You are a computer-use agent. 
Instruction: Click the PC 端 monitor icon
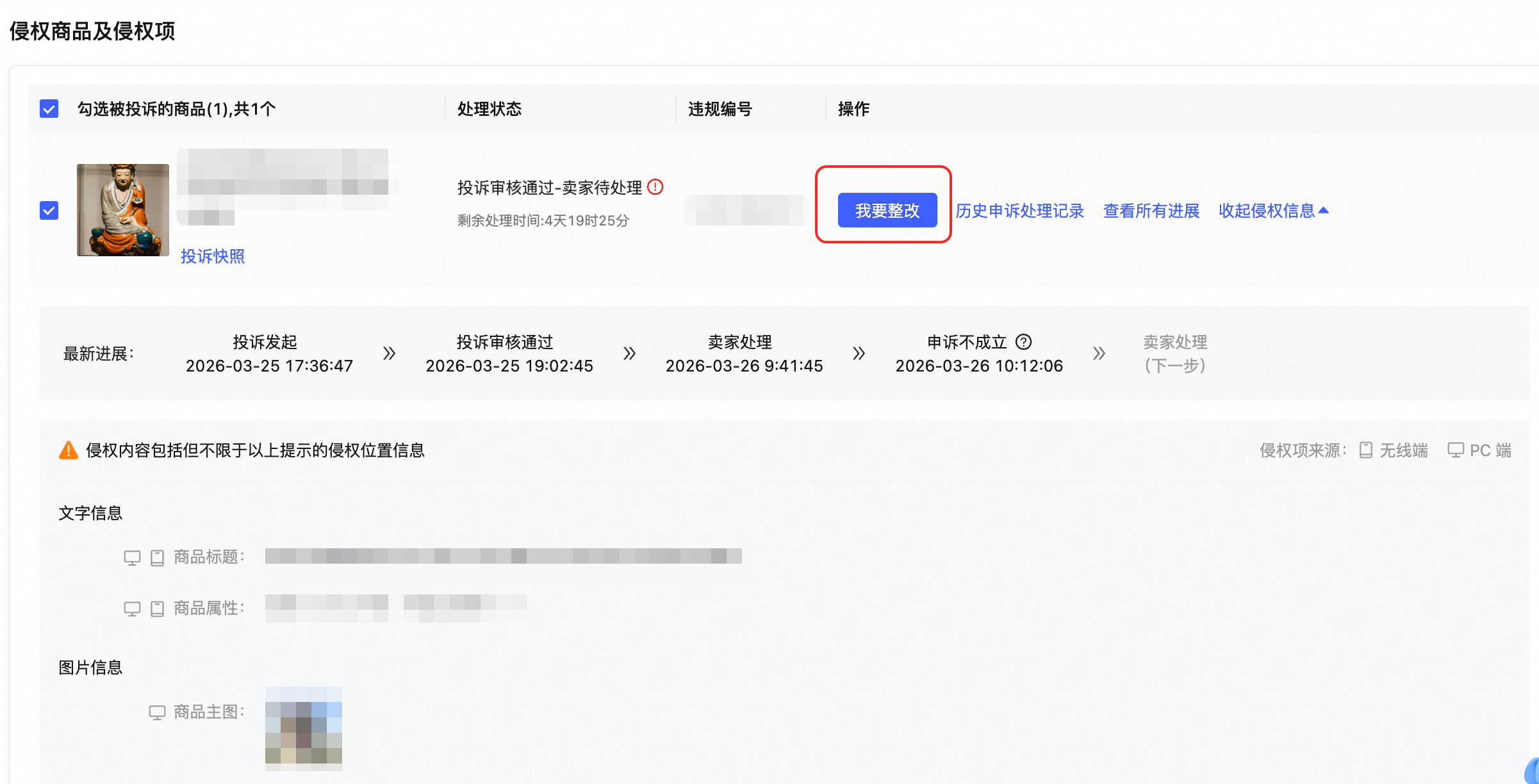tap(1456, 450)
